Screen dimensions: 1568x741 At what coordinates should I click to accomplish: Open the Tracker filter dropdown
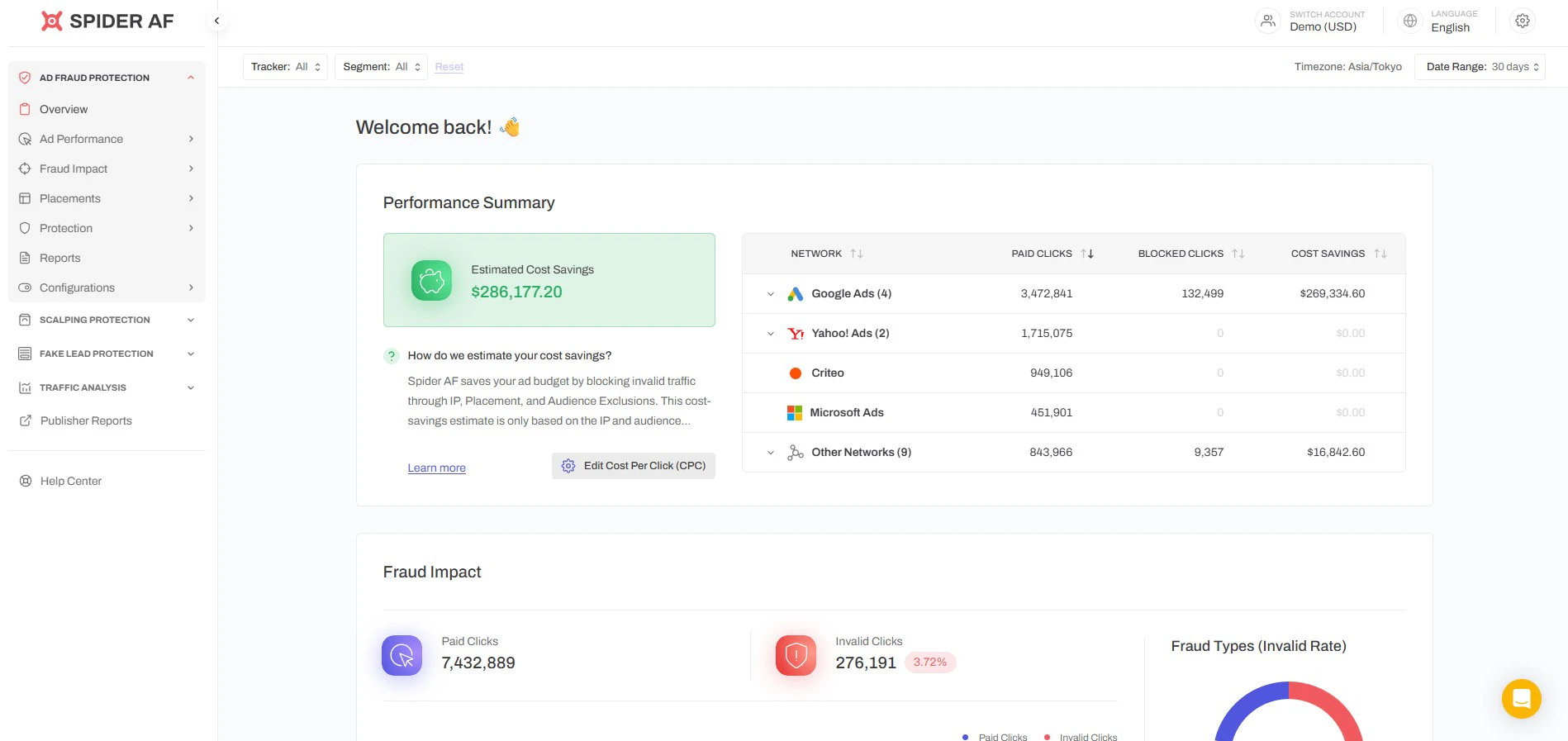(x=285, y=67)
